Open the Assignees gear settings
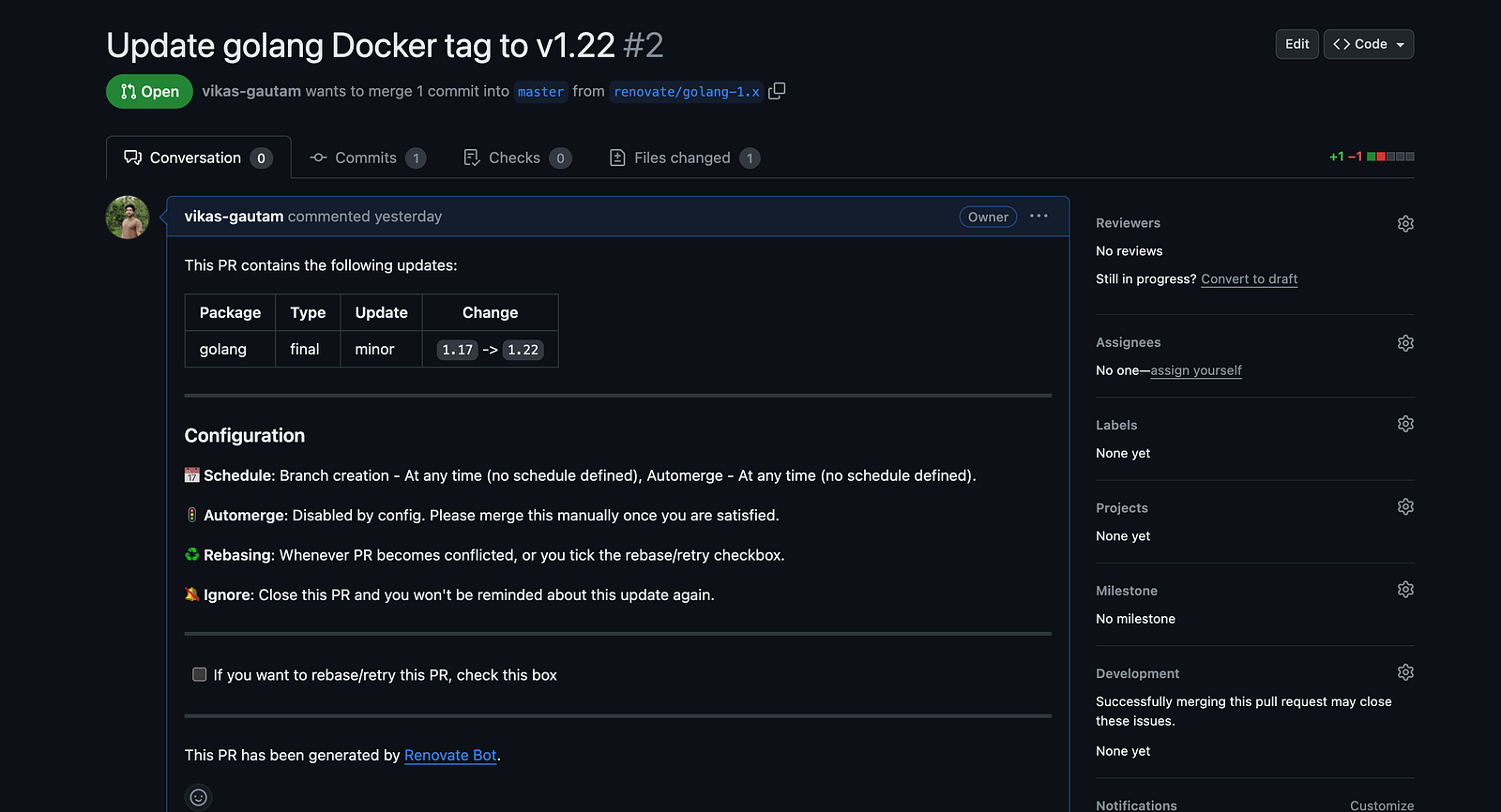 pos(1405,343)
